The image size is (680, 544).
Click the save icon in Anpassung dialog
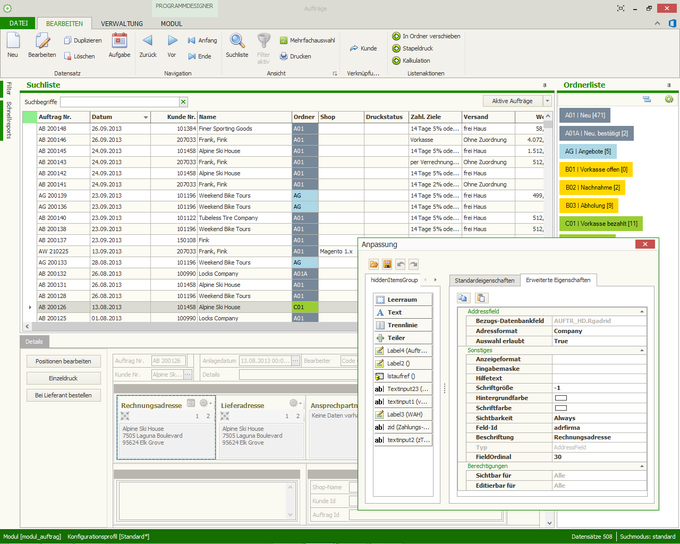(387, 263)
